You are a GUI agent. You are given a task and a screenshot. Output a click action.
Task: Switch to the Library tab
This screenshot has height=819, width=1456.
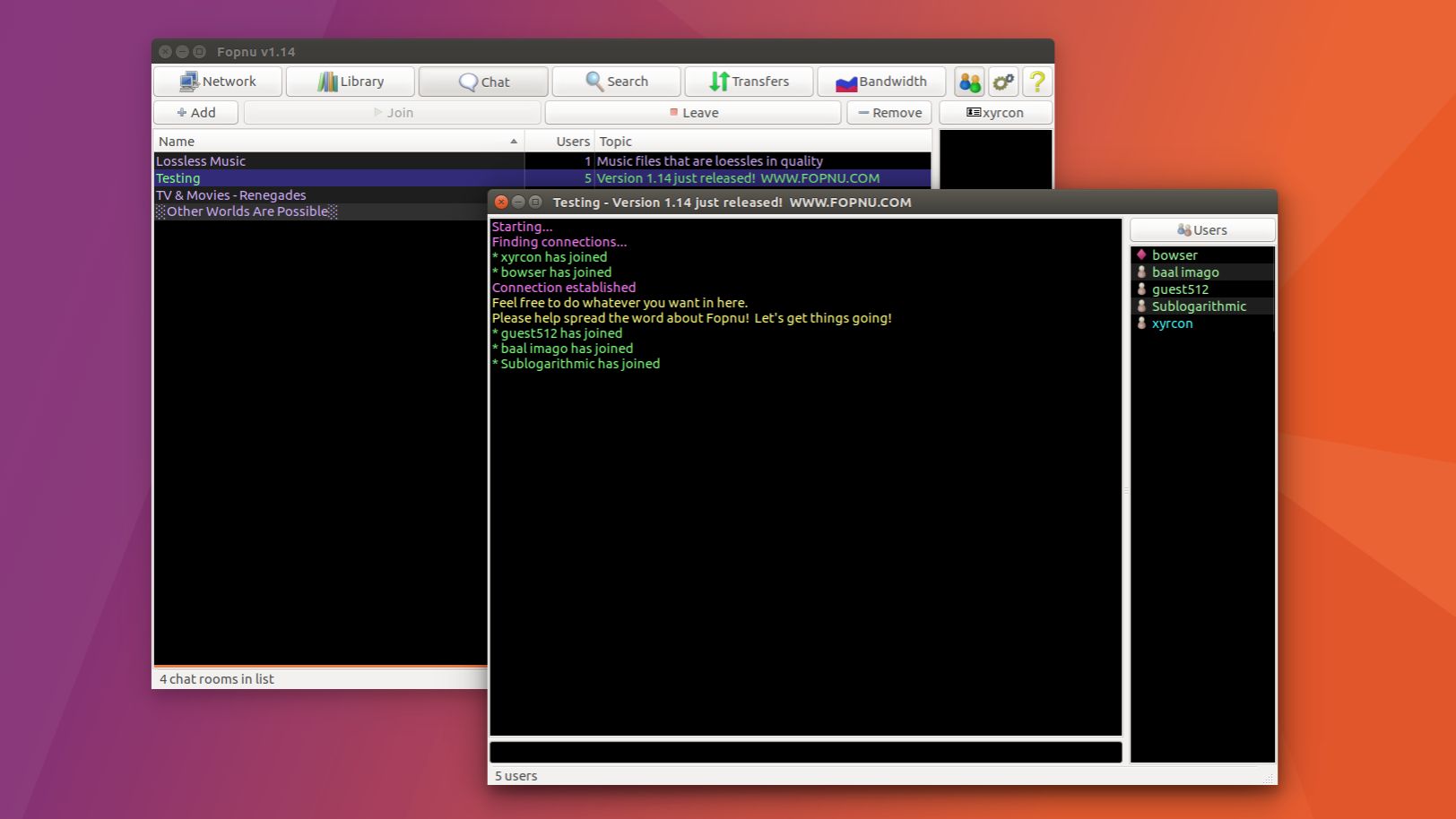click(x=351, y=82)
